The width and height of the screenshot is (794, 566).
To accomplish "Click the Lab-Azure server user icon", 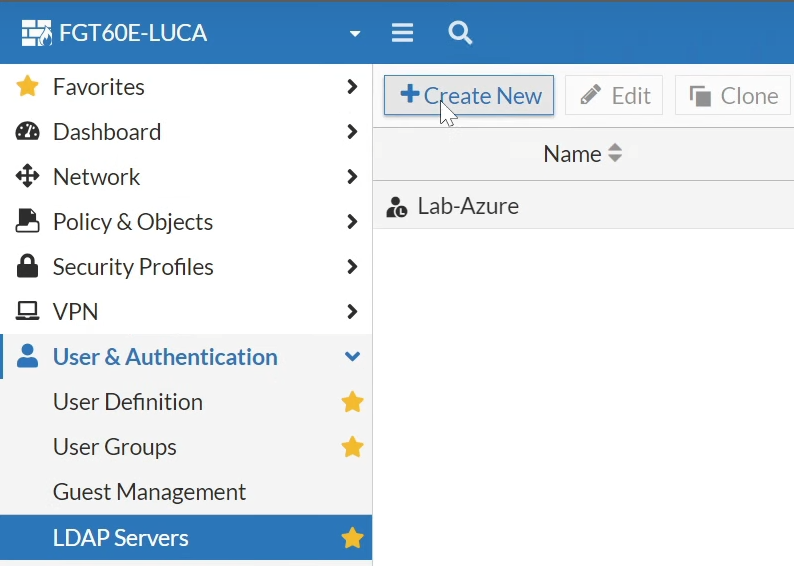I will (396, 207).
